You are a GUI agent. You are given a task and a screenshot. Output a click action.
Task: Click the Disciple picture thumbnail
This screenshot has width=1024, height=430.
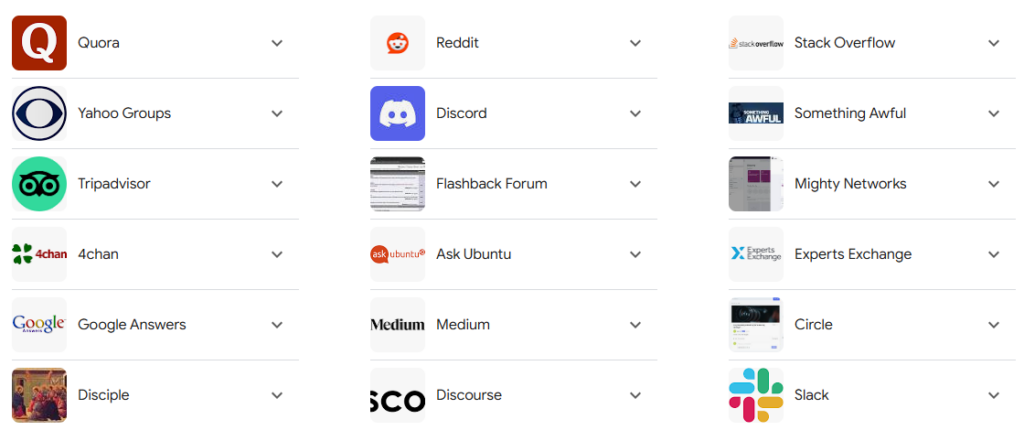tap(39, 395)
